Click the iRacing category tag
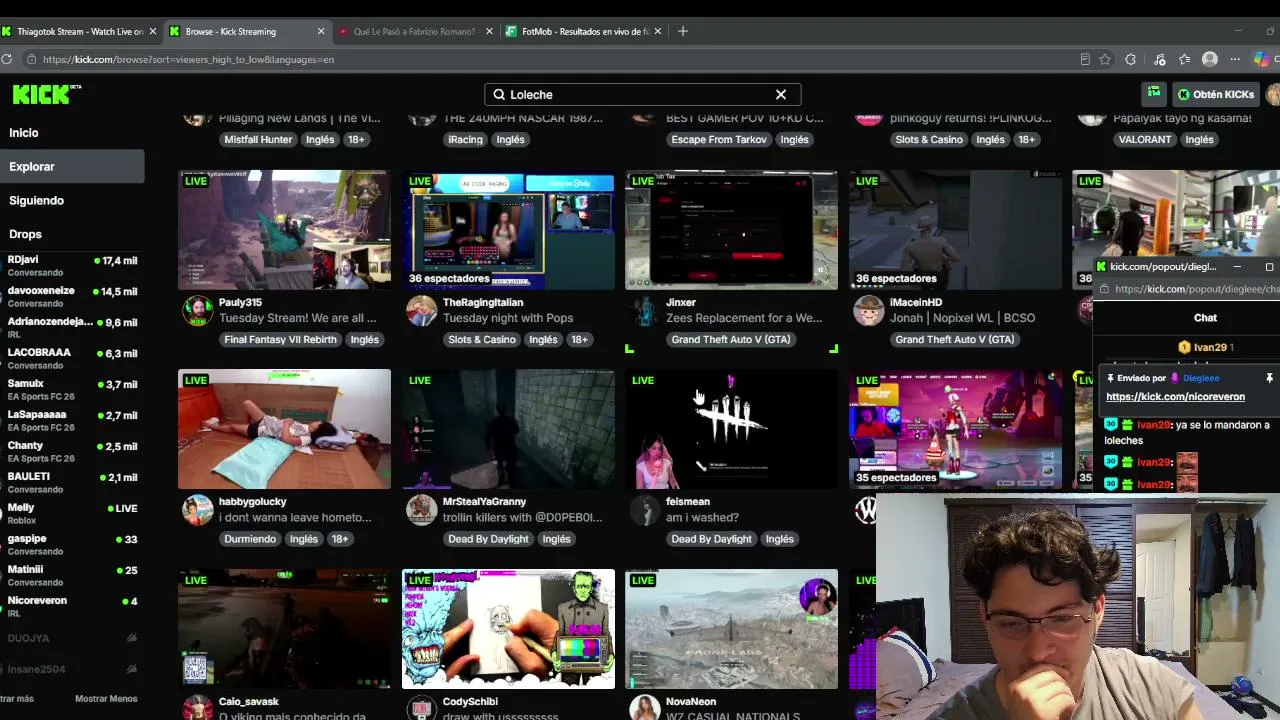 click(465, 139)
